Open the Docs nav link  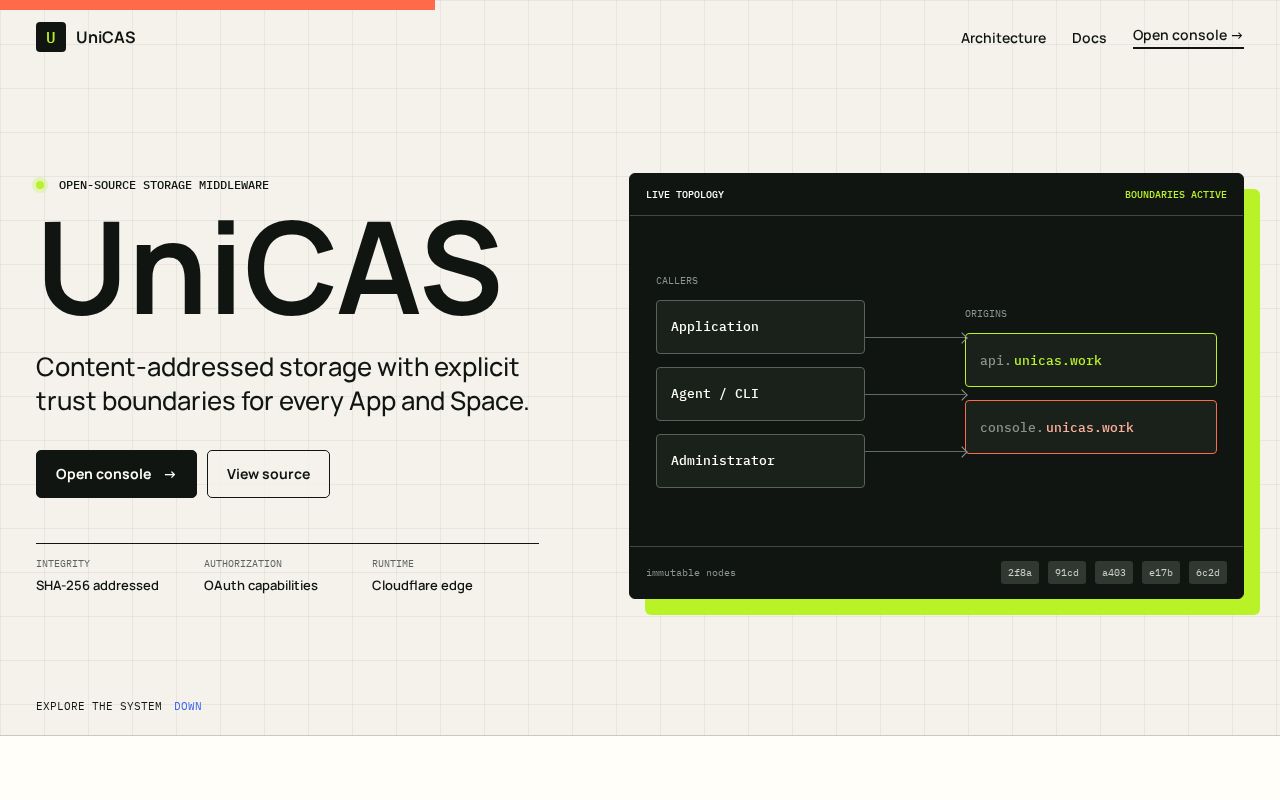coord(1089,38)
